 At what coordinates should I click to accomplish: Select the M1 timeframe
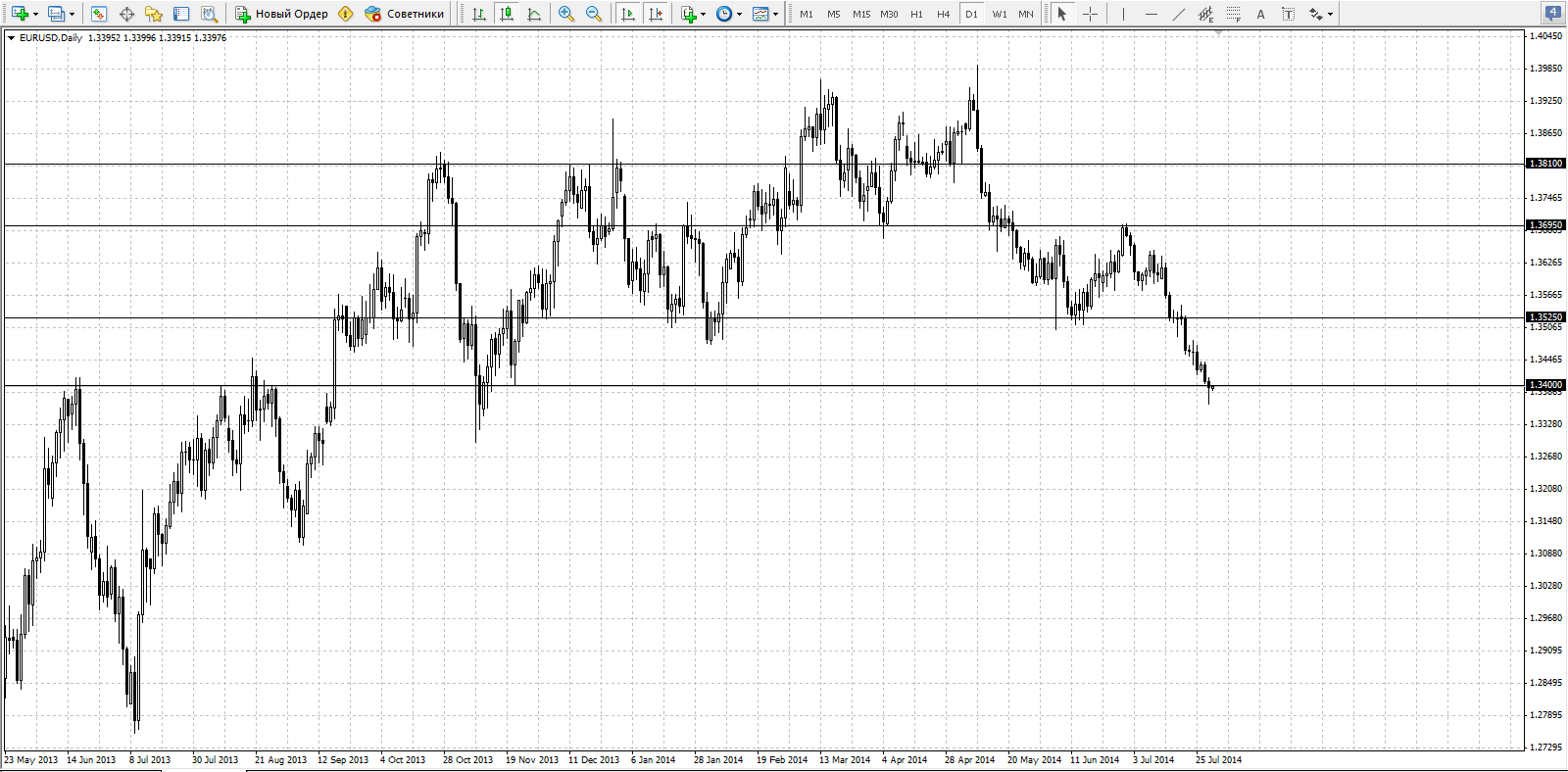[x=807, y=14]
